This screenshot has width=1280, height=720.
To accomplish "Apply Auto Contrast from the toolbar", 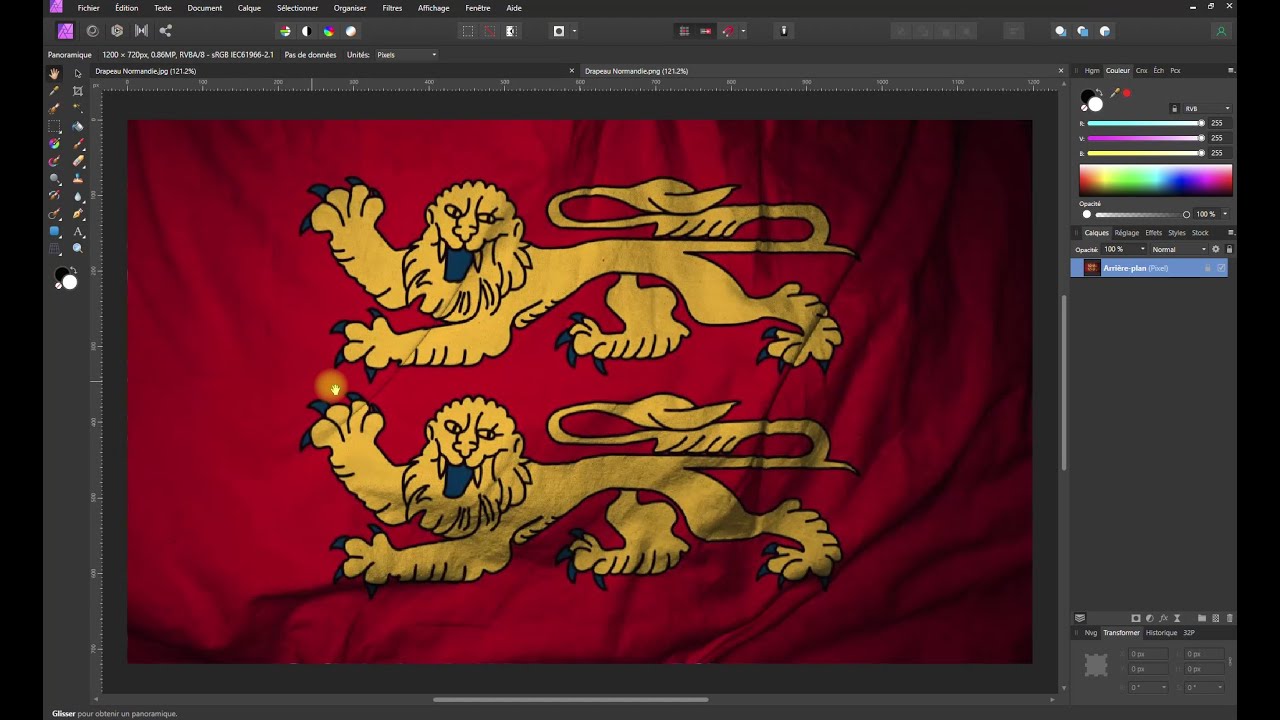I will click(x=307, y=31).
